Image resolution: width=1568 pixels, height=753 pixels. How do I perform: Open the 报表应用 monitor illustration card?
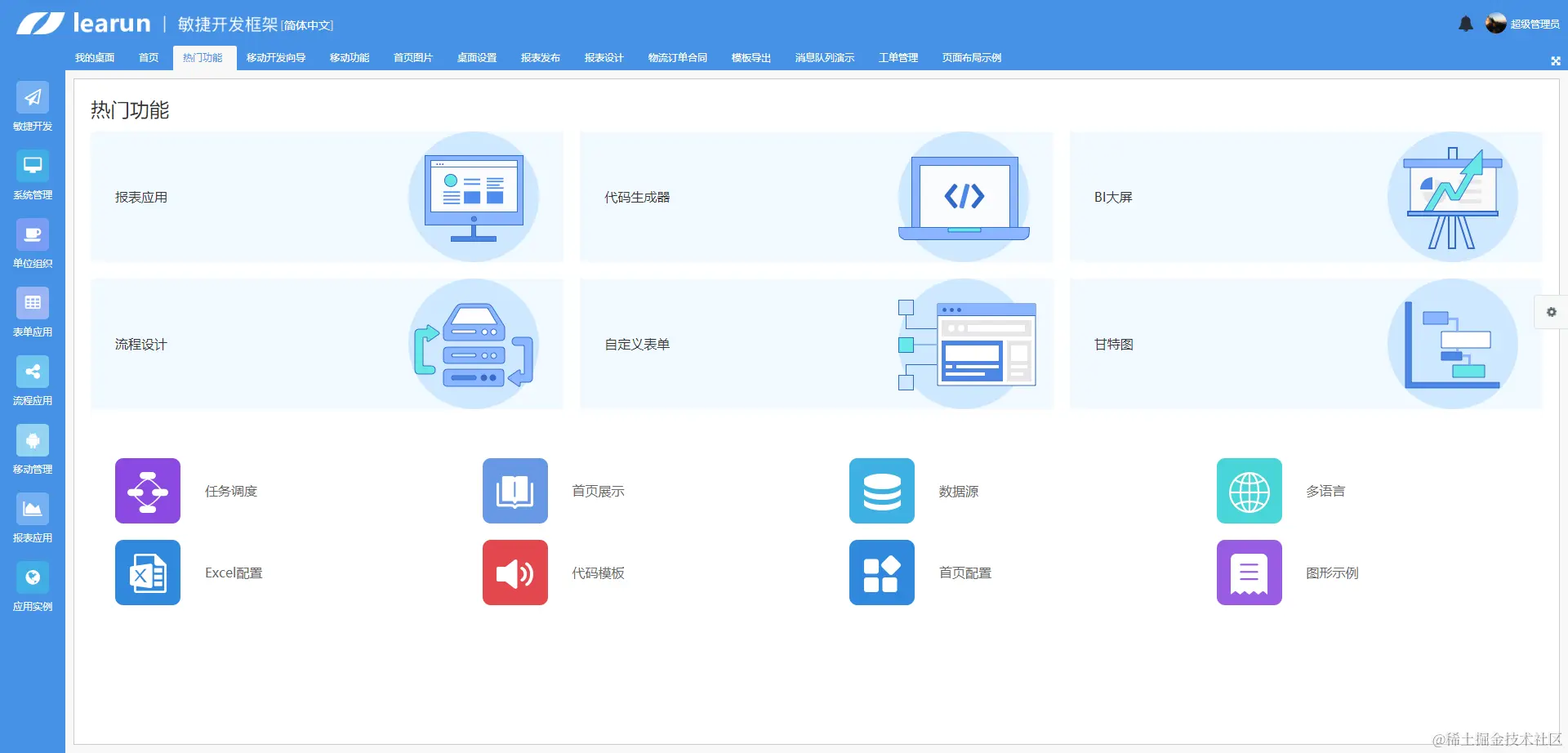point(327,197)
